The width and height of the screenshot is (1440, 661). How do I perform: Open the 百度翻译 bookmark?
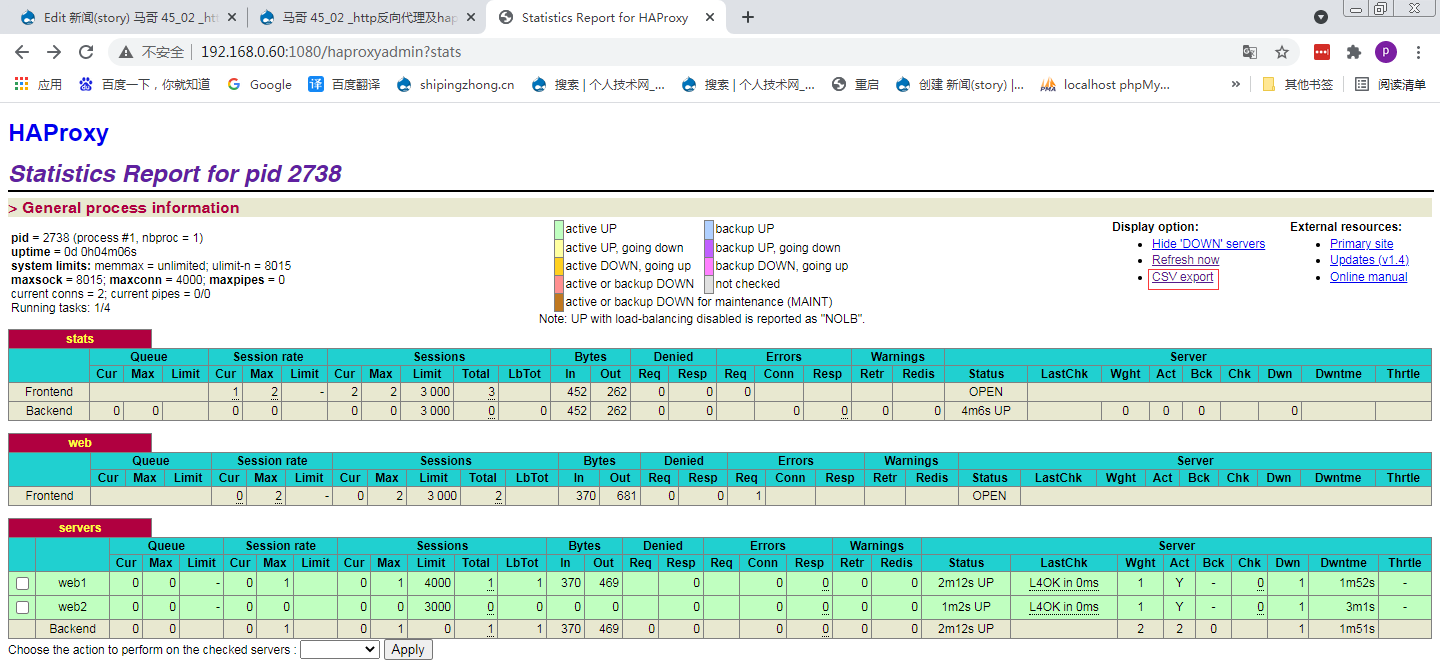[344, 84]
